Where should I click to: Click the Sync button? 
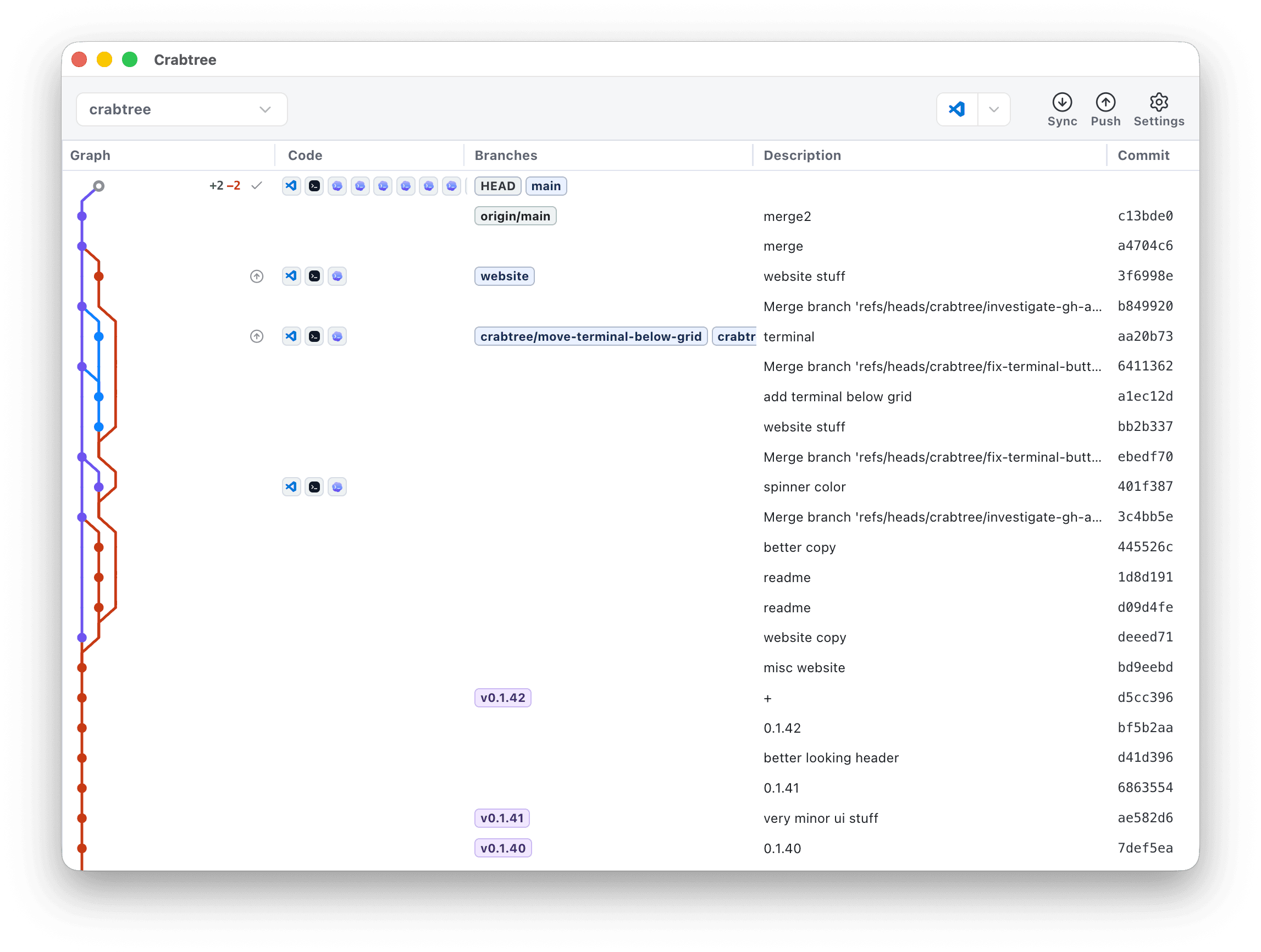click(1062, 110)
